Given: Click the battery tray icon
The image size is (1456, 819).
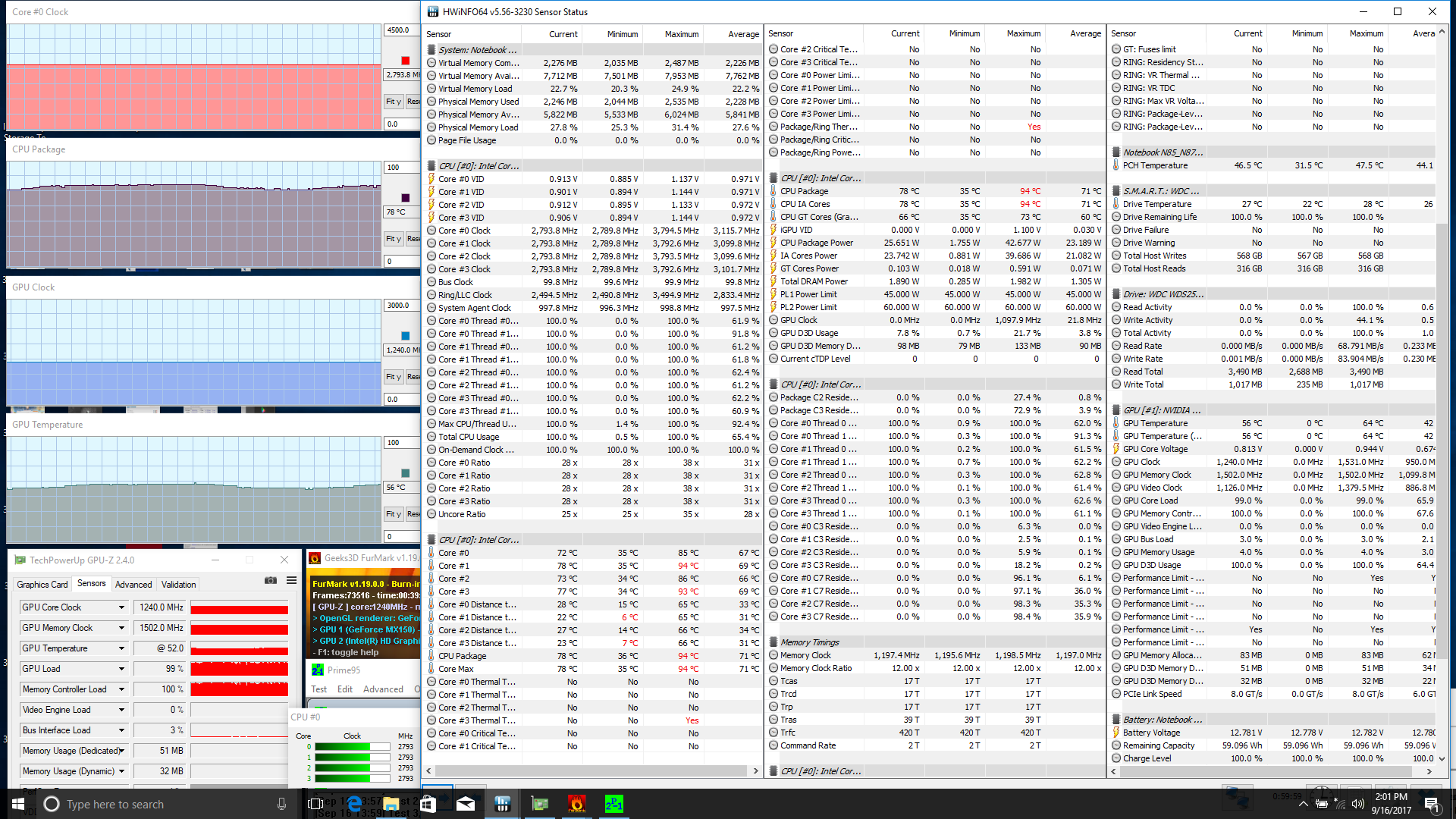Looking at the screenshot, I should [x=1321, y=804].
